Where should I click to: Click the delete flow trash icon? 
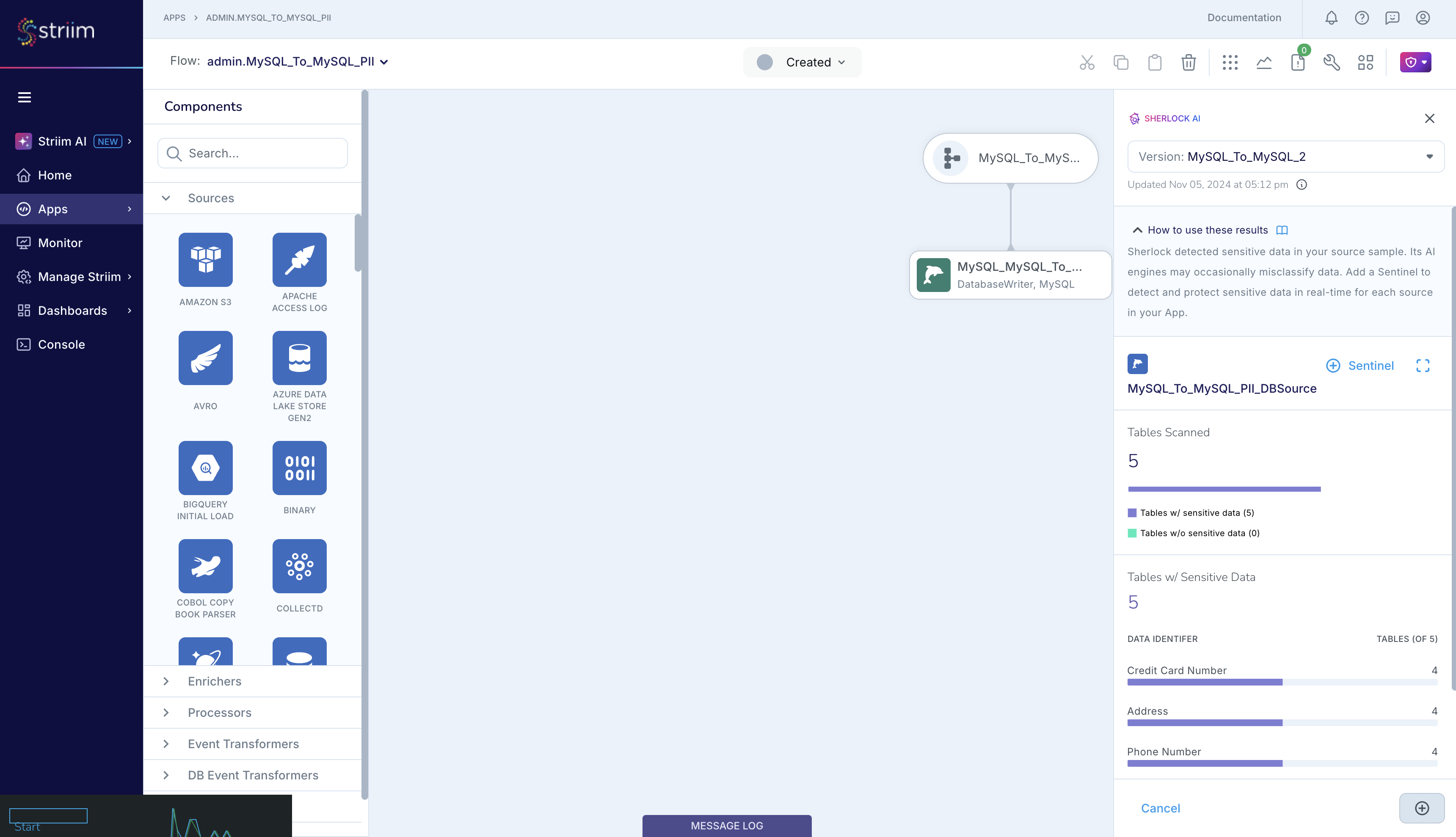[1188, 62]
